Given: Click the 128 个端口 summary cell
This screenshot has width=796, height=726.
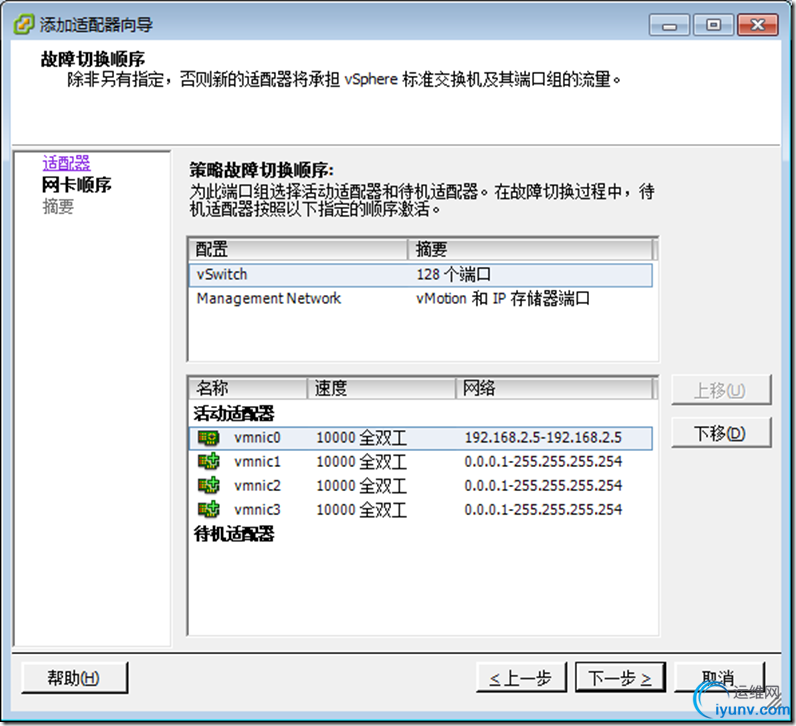Looking at the screenshot, I should 453,275.
